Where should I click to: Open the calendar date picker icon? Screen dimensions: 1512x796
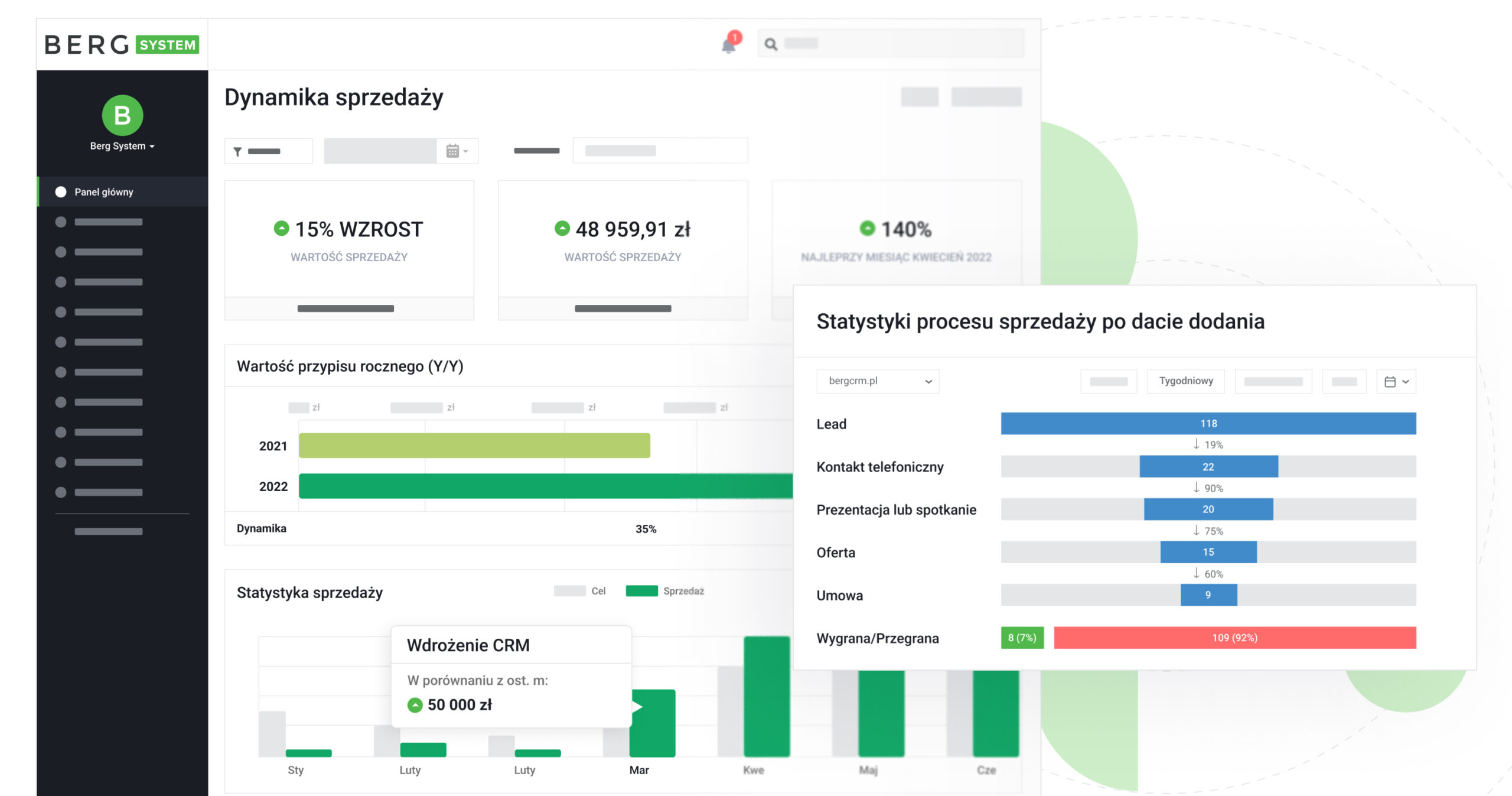452,151
